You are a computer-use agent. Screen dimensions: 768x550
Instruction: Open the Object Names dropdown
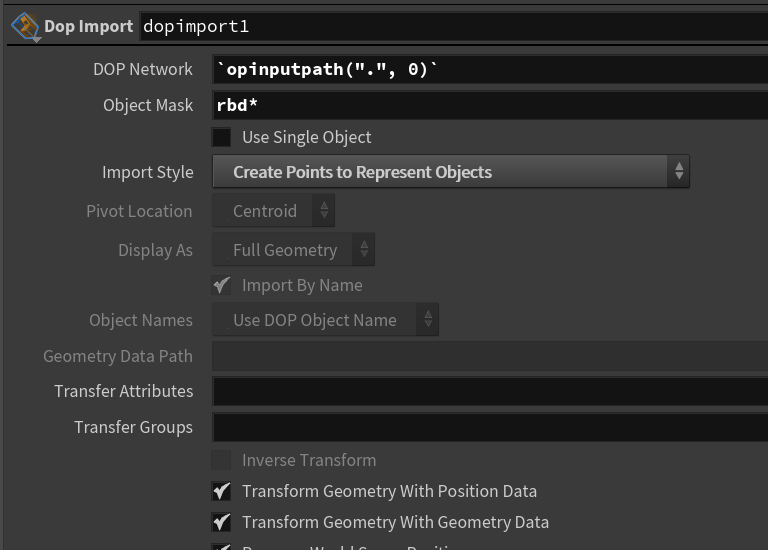(x=325, y=320)
